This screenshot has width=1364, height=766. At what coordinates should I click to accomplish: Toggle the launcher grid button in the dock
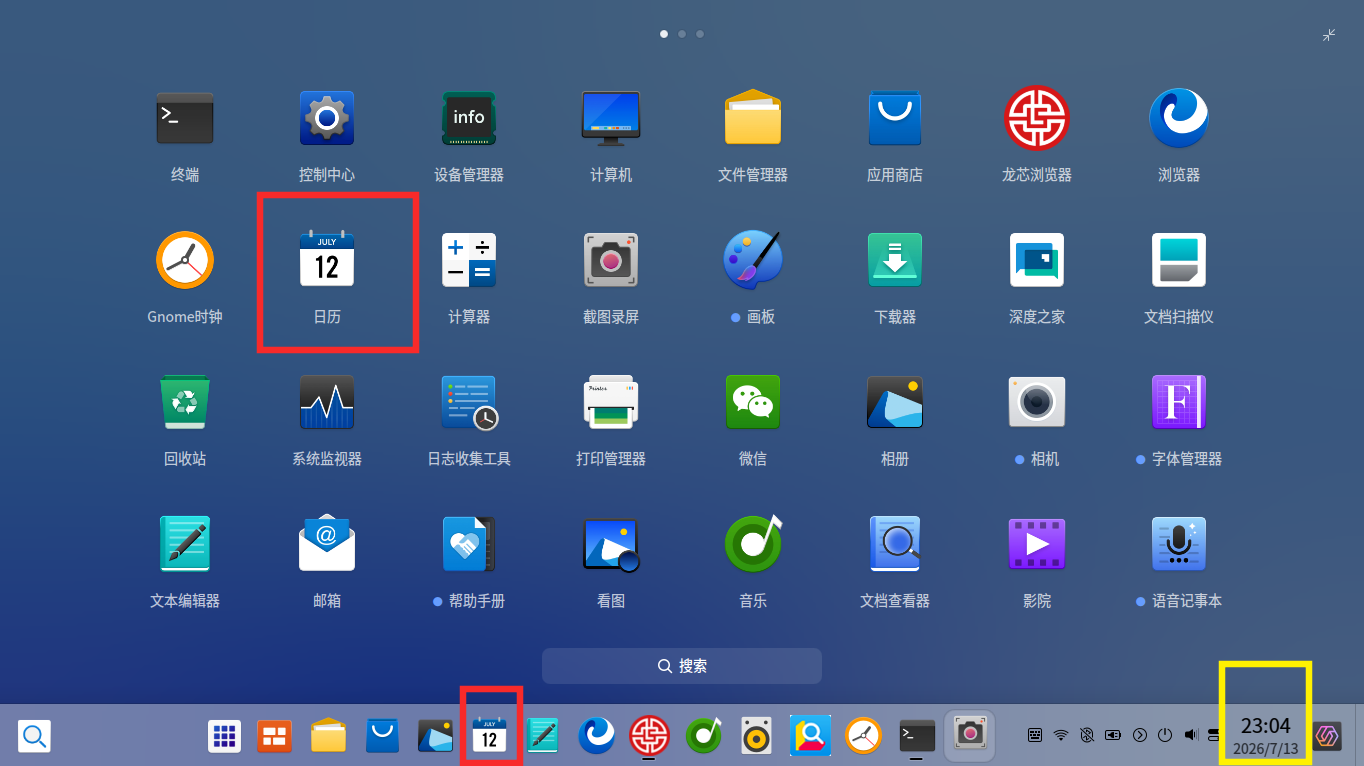[224, 737]
